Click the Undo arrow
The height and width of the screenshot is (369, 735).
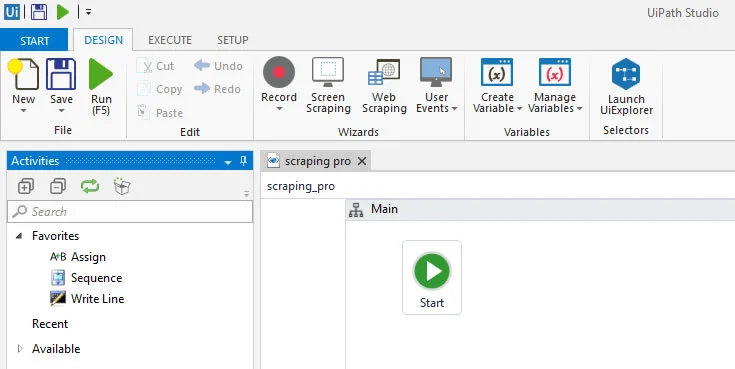(x=218, y=66)
